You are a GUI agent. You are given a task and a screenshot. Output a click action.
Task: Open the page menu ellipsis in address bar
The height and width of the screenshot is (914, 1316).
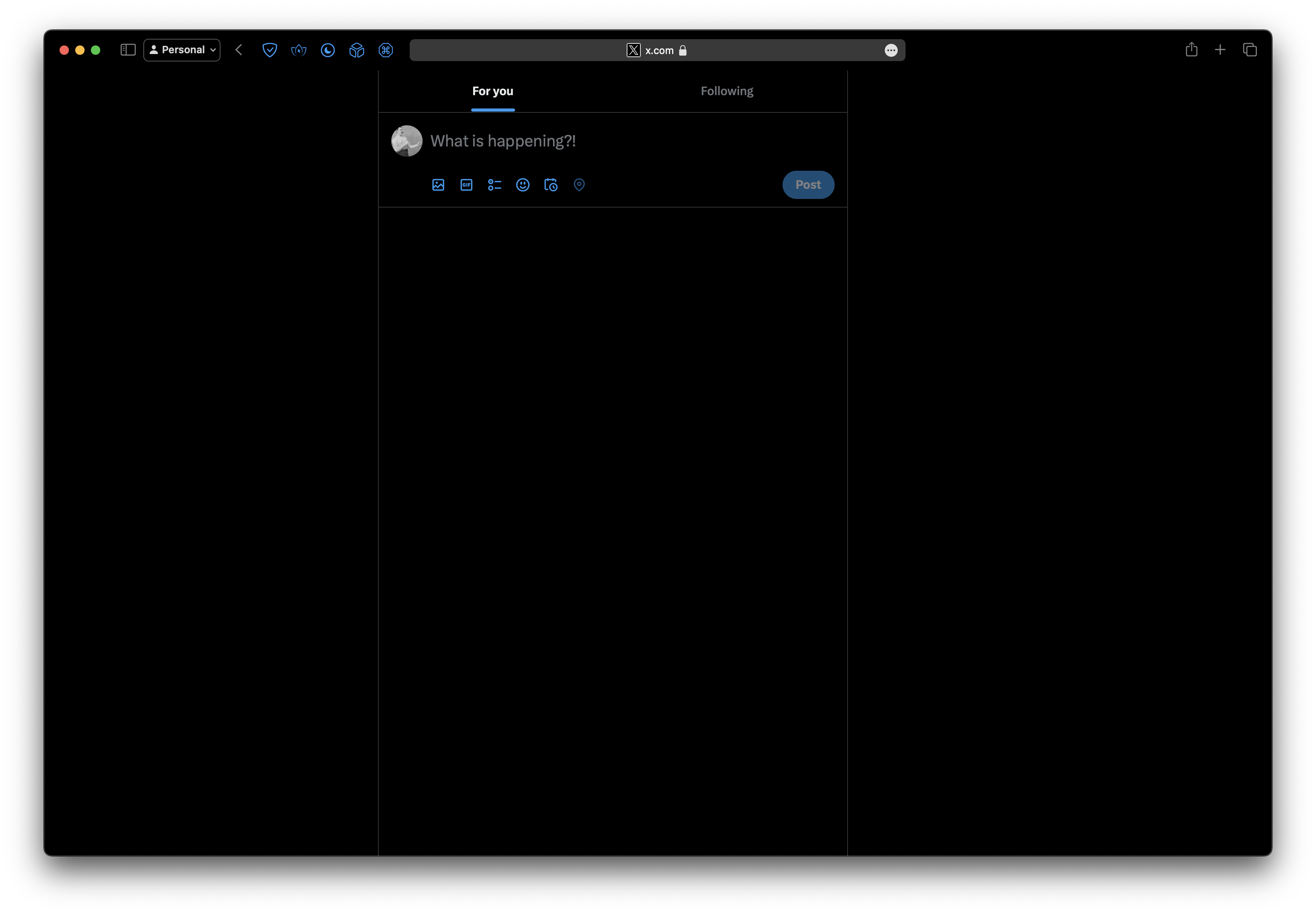coord(891,50)
